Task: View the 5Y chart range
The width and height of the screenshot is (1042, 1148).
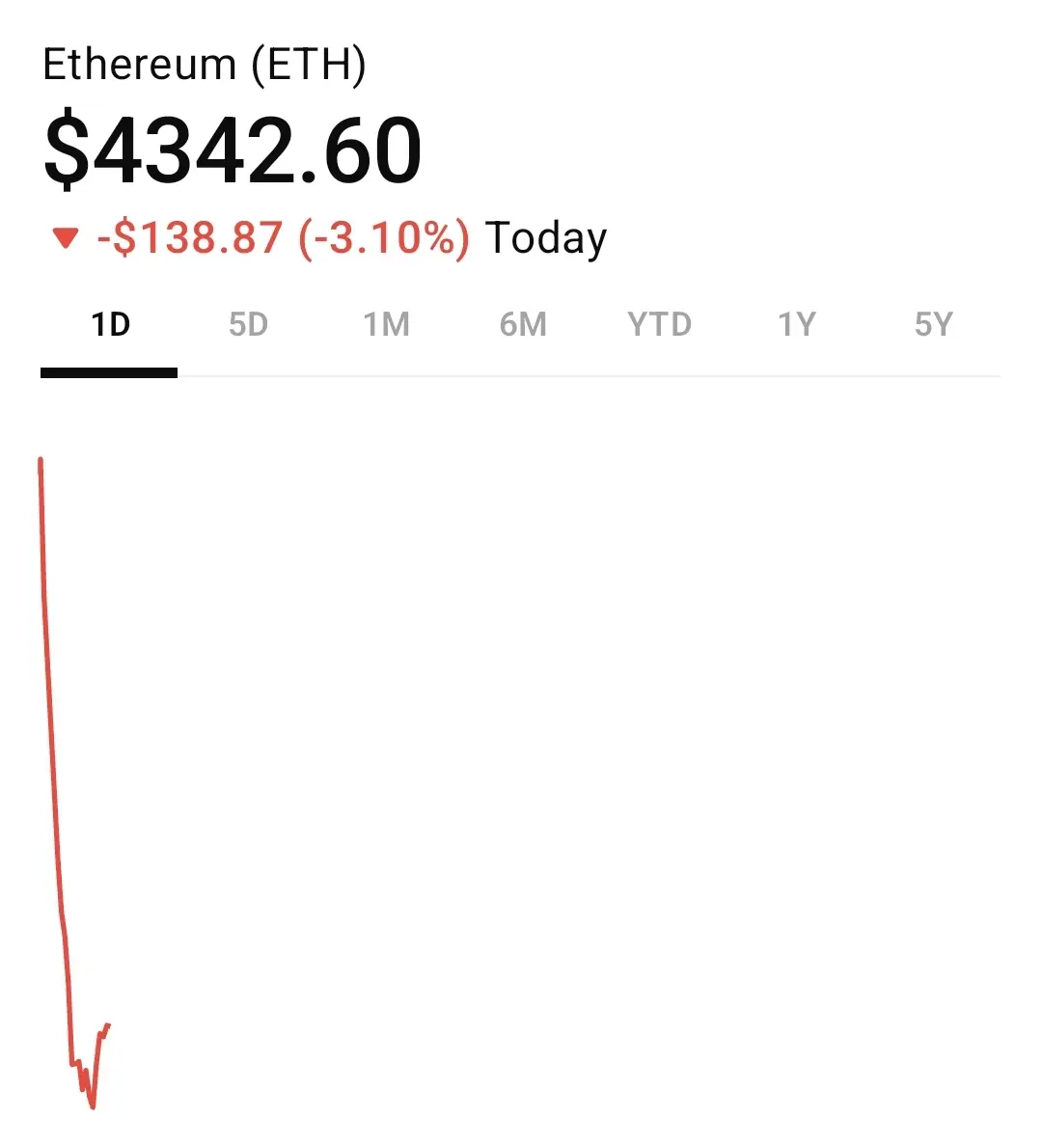Action: (x=933, y=324)
